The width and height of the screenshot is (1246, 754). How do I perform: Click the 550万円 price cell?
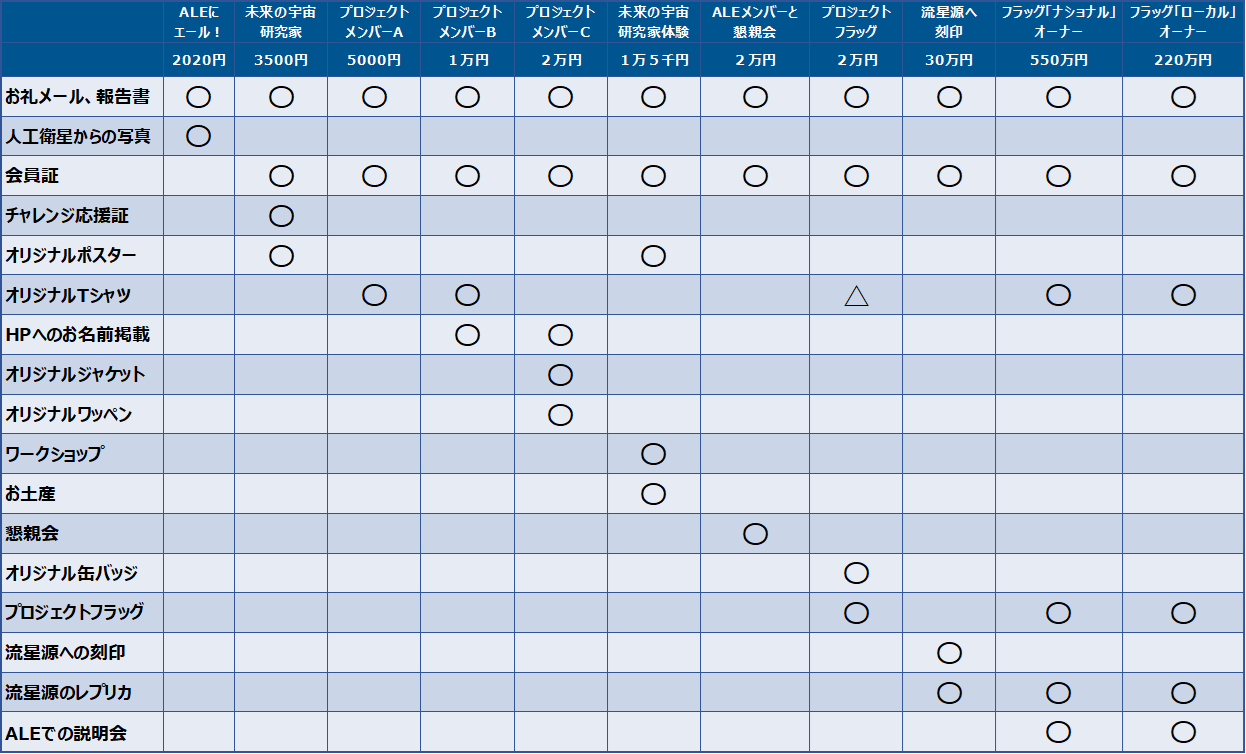coord(1058,60)
